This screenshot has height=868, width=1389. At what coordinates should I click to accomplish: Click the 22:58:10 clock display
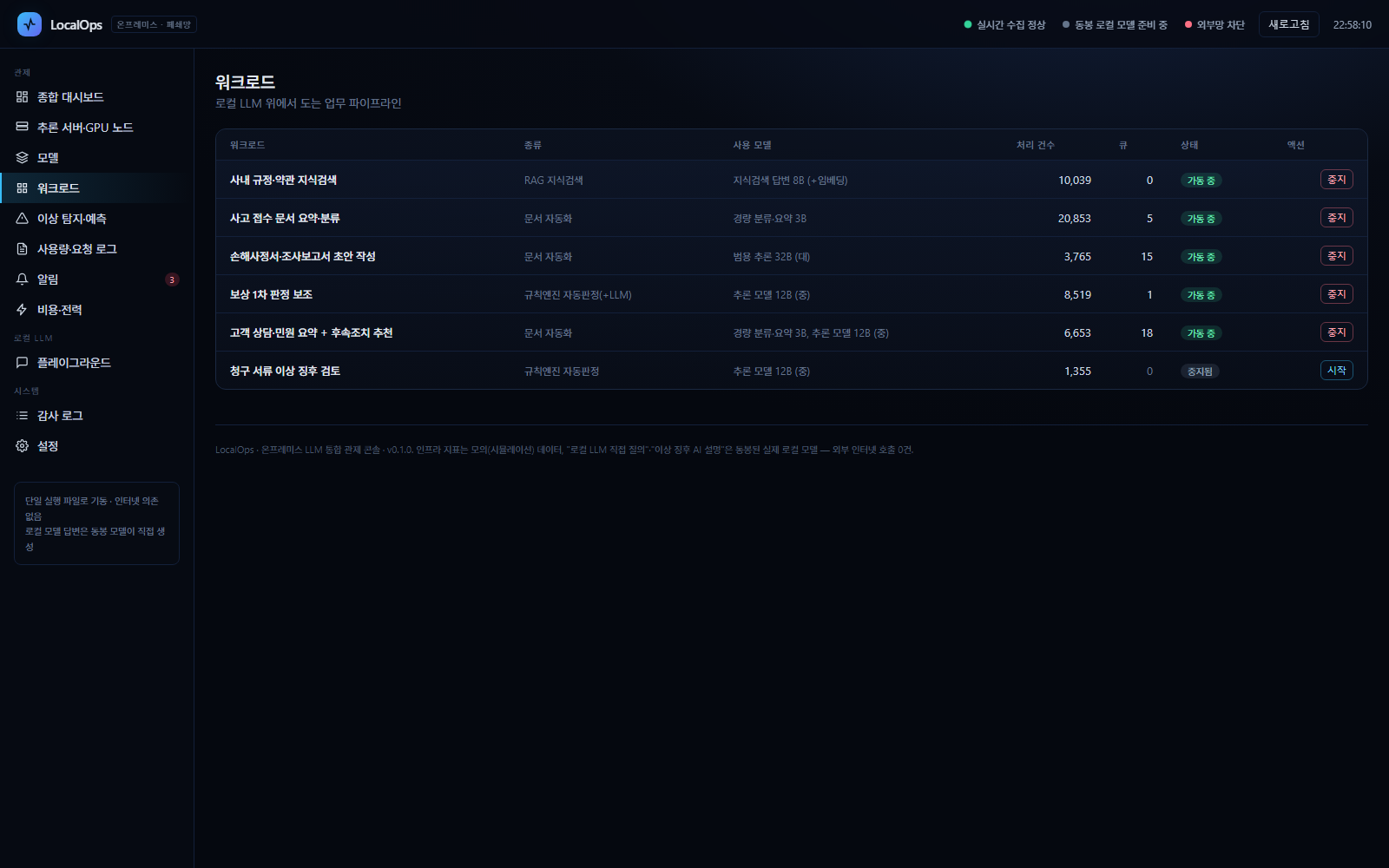point(1353,25)
